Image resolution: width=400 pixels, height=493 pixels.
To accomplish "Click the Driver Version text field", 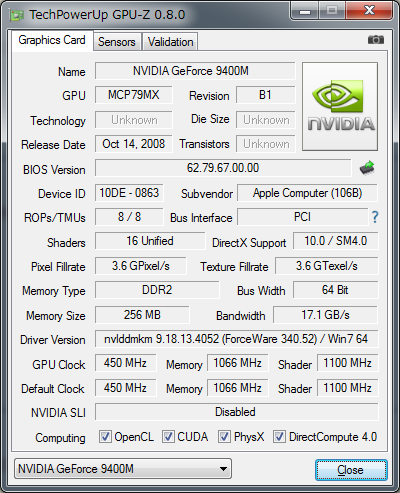I will (x=236, y=339).
